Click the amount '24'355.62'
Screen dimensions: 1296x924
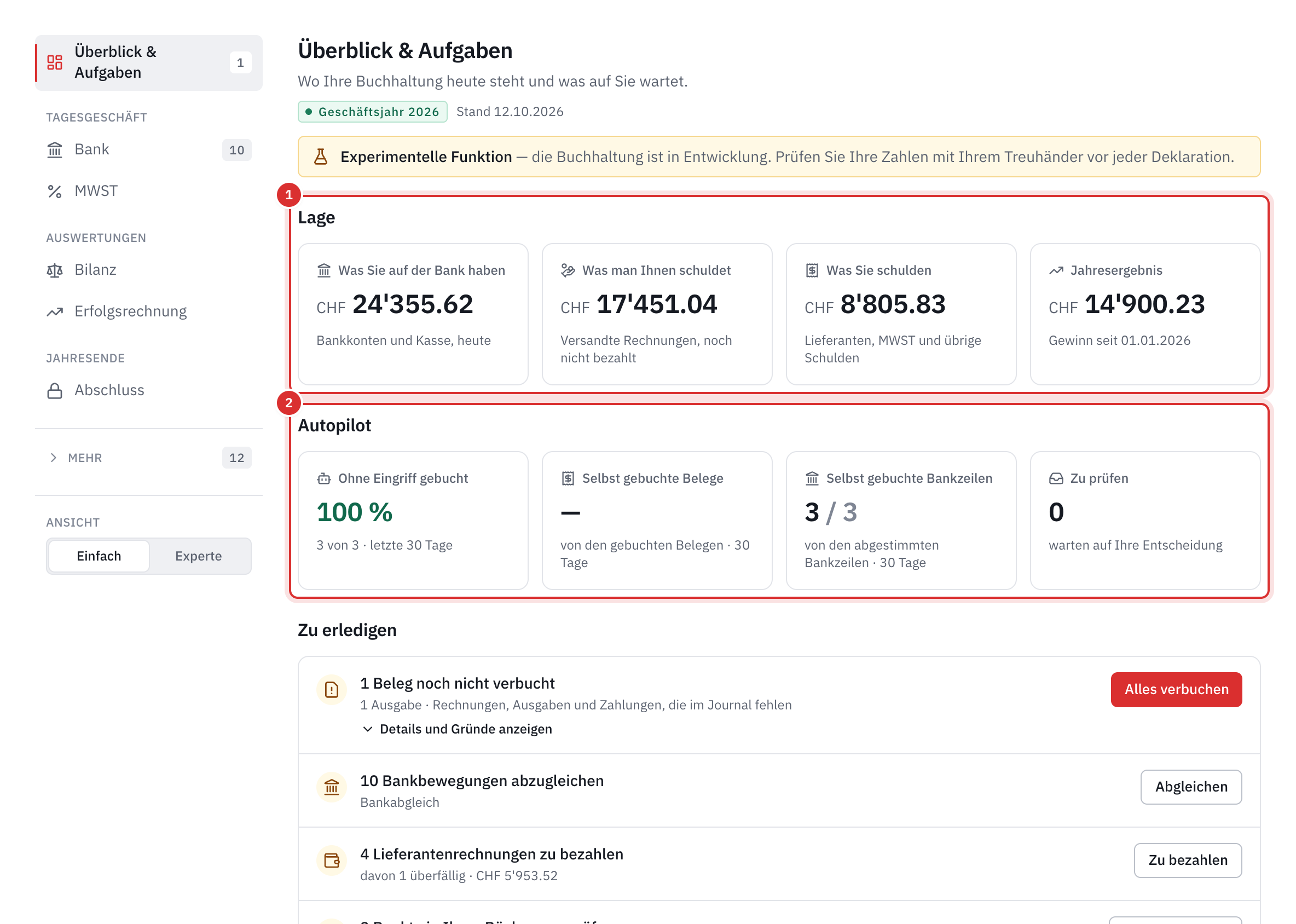[x=413, y=304]
